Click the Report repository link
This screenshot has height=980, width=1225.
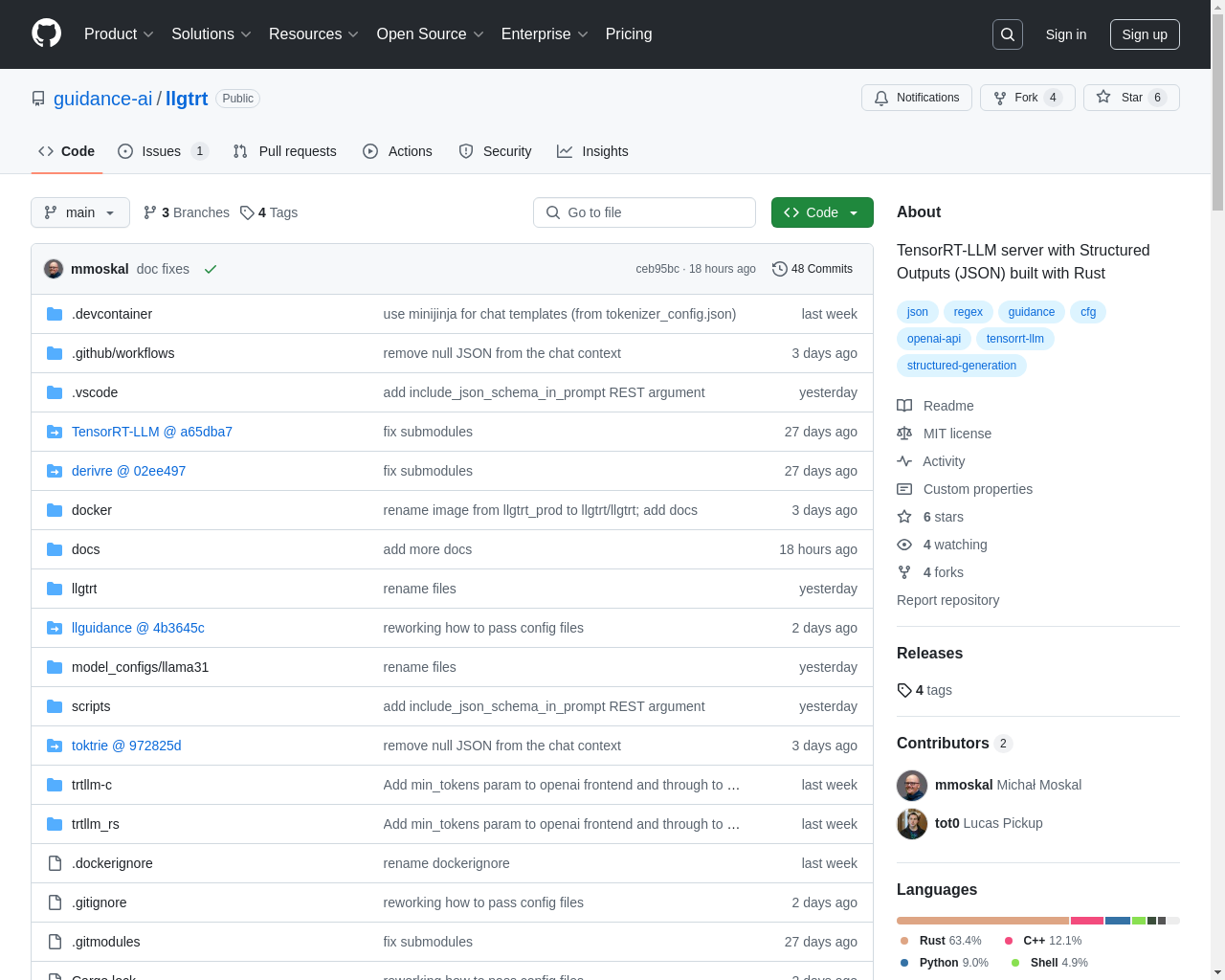point(947,600)
